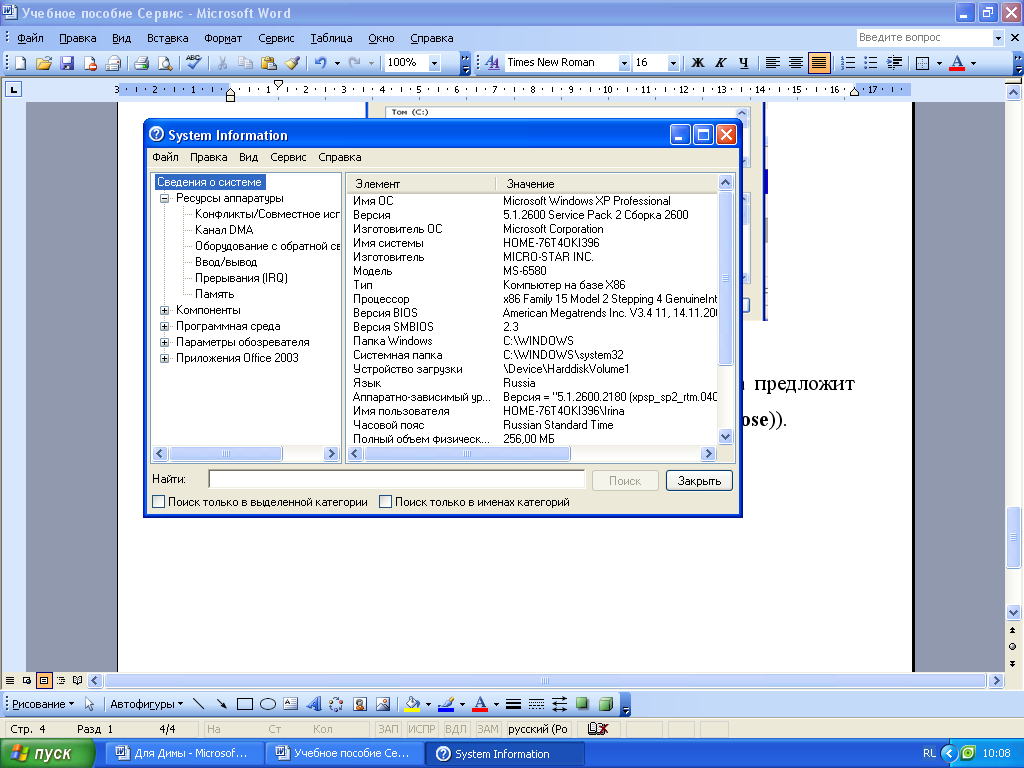
Task: Open the Styles and Formatting pane
Action: (492, 63)
